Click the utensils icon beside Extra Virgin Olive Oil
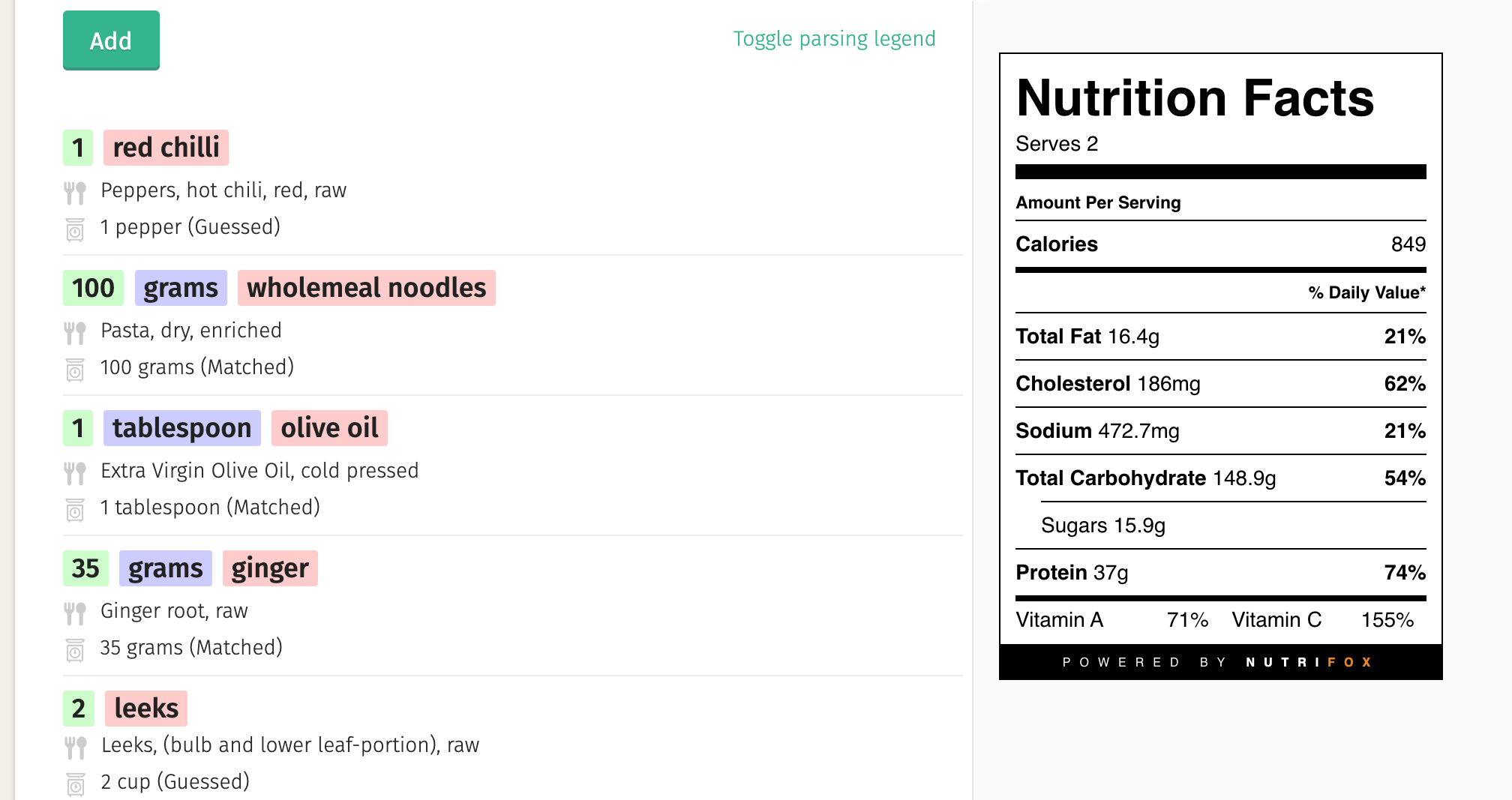1512x800 pixels. pos(75,472)
